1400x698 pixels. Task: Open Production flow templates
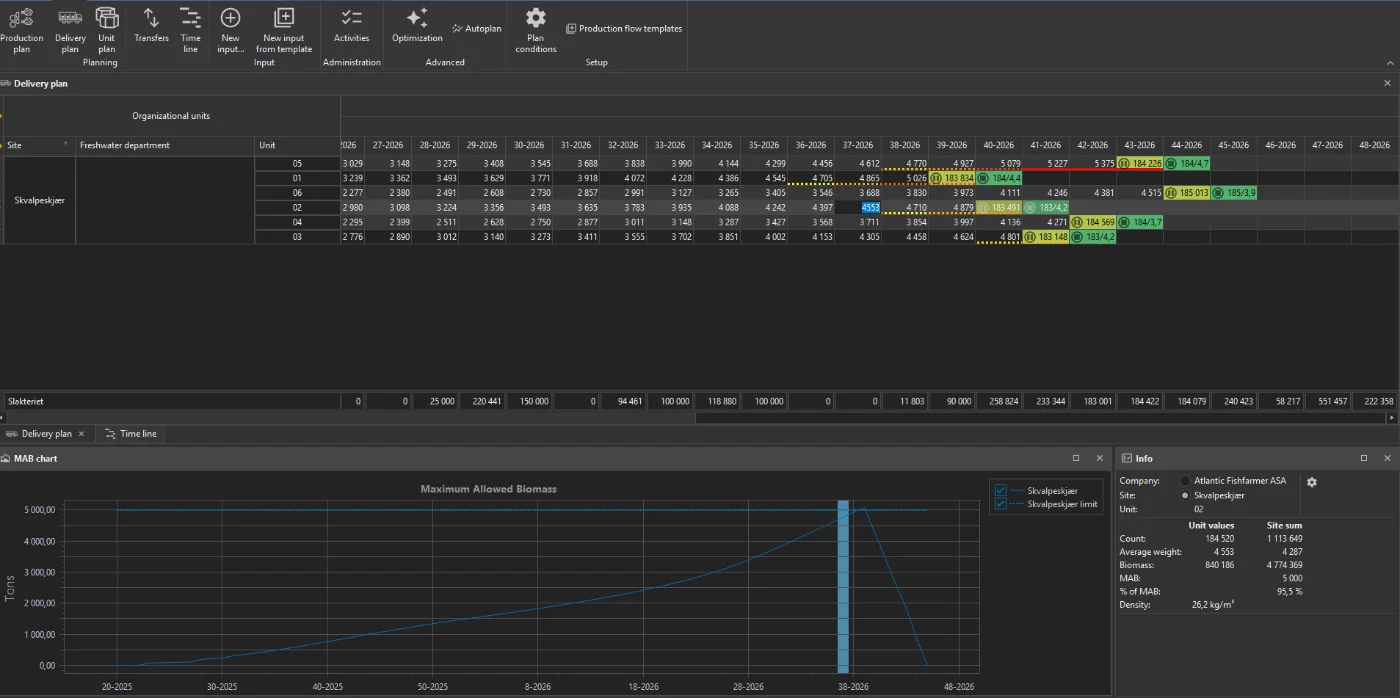point(624,29)
